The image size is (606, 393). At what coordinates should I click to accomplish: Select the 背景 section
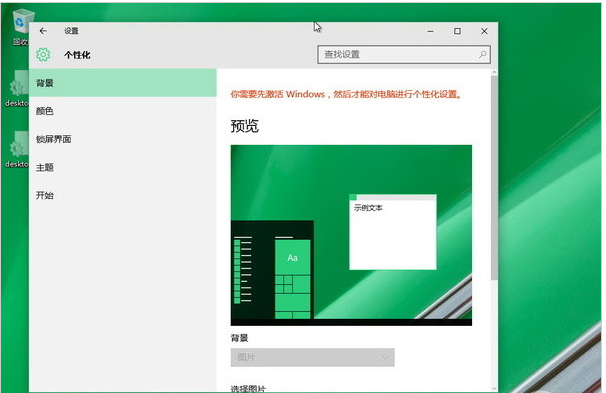click(123, 83)
